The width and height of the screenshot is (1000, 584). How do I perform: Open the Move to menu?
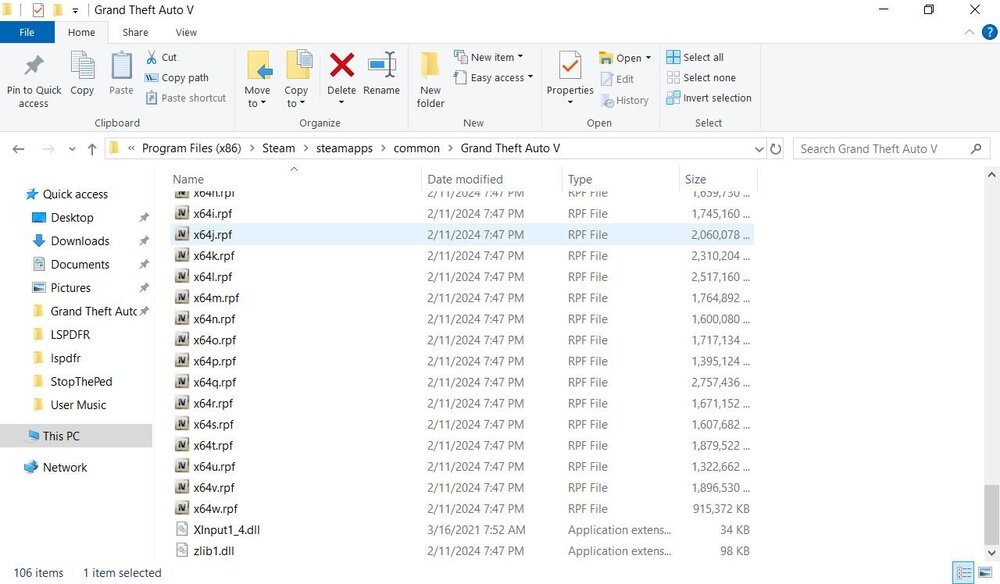[x=258, y=79]
